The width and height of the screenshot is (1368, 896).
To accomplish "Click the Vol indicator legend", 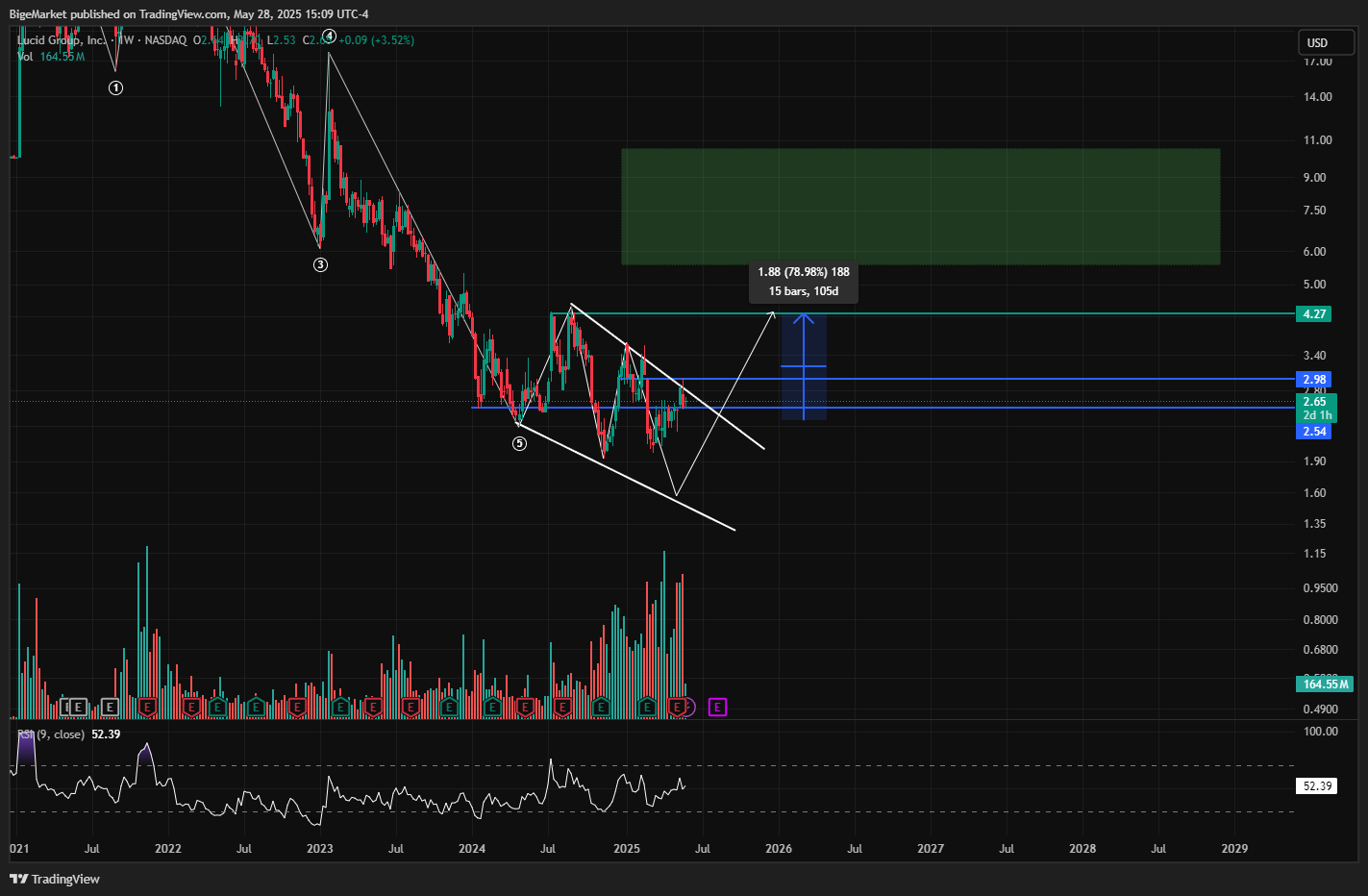I will (x=25, y=57).
